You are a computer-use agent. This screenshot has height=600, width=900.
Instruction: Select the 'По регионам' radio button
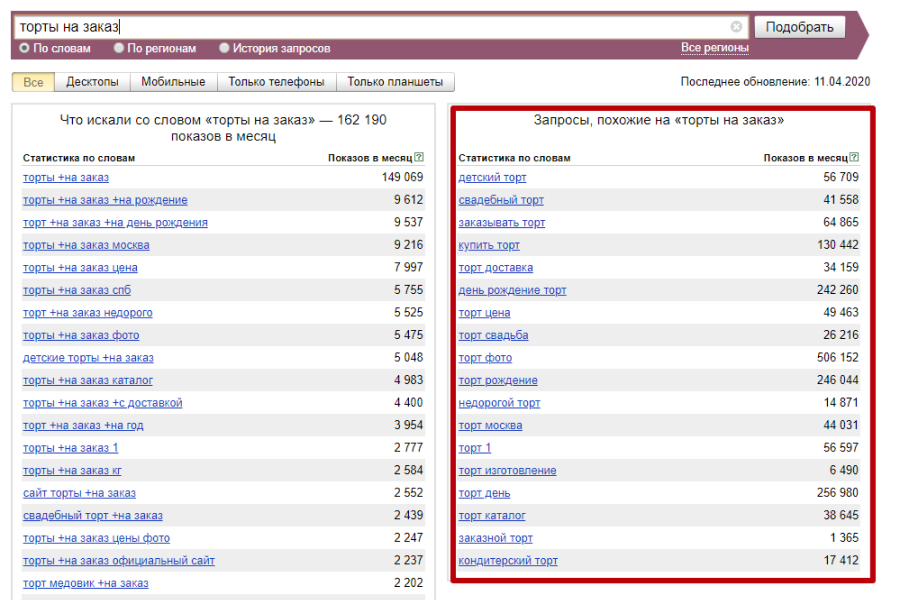(119, 48)
